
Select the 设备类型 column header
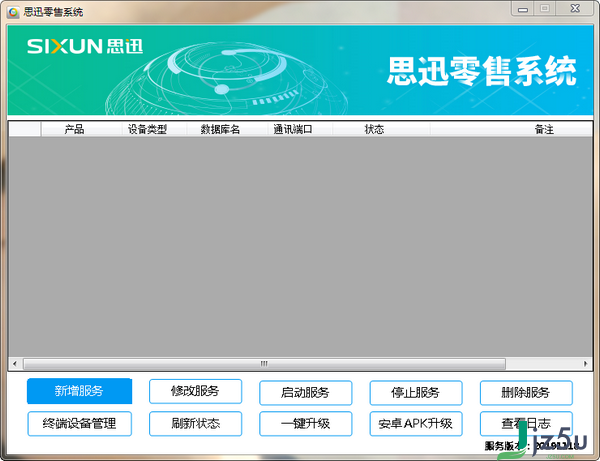(155, 129)
